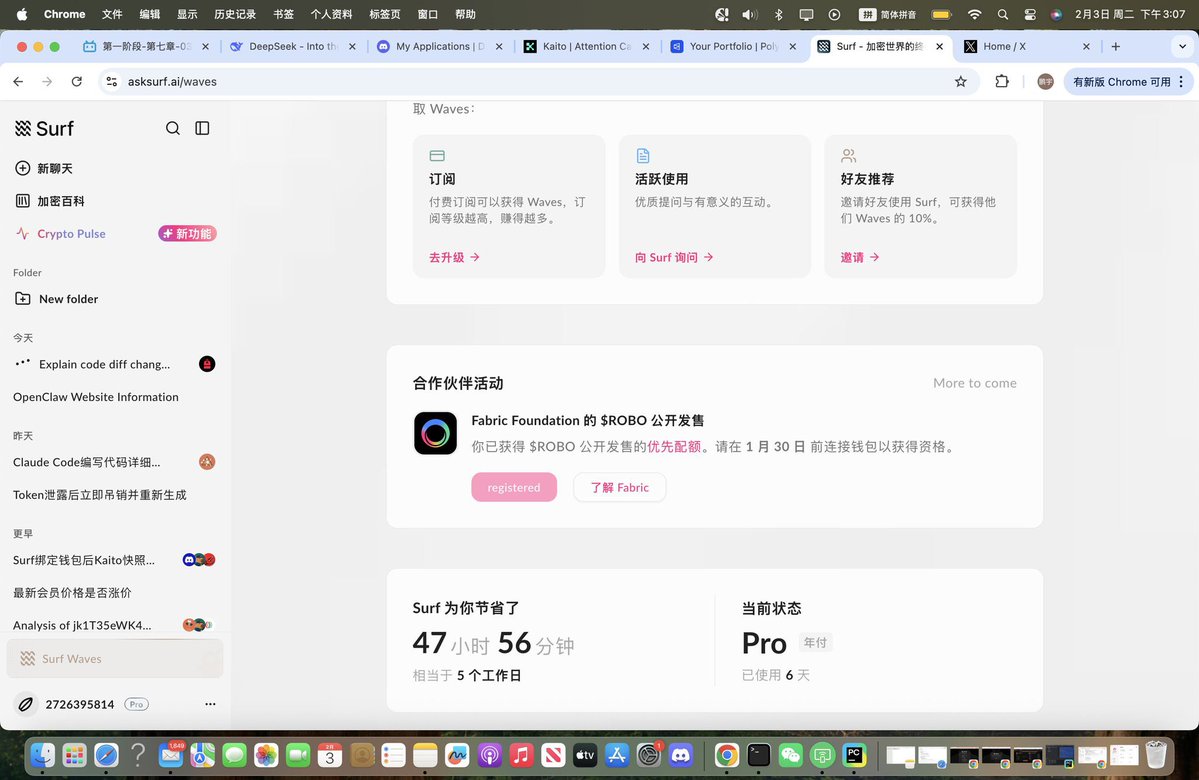Open chat 'Analysis of jk1T35eWK4...'
The image size is (1199, 780).
115,626
